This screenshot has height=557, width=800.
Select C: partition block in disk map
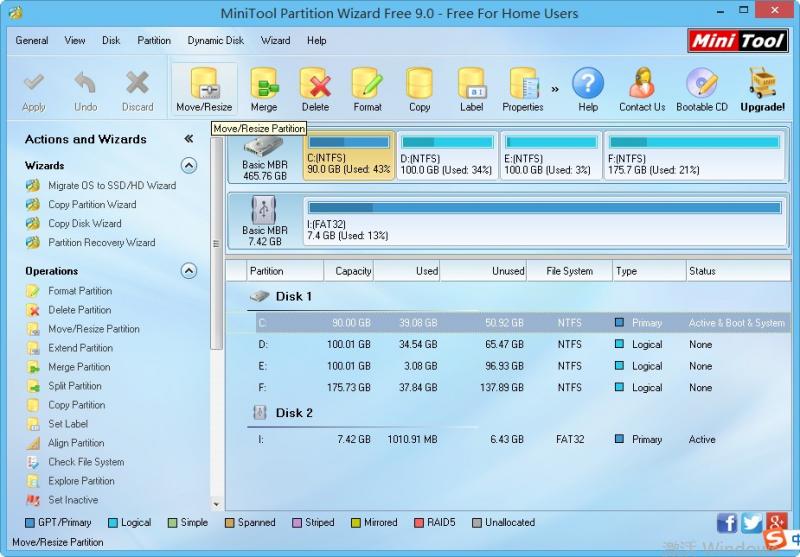(x=349, y=156)
